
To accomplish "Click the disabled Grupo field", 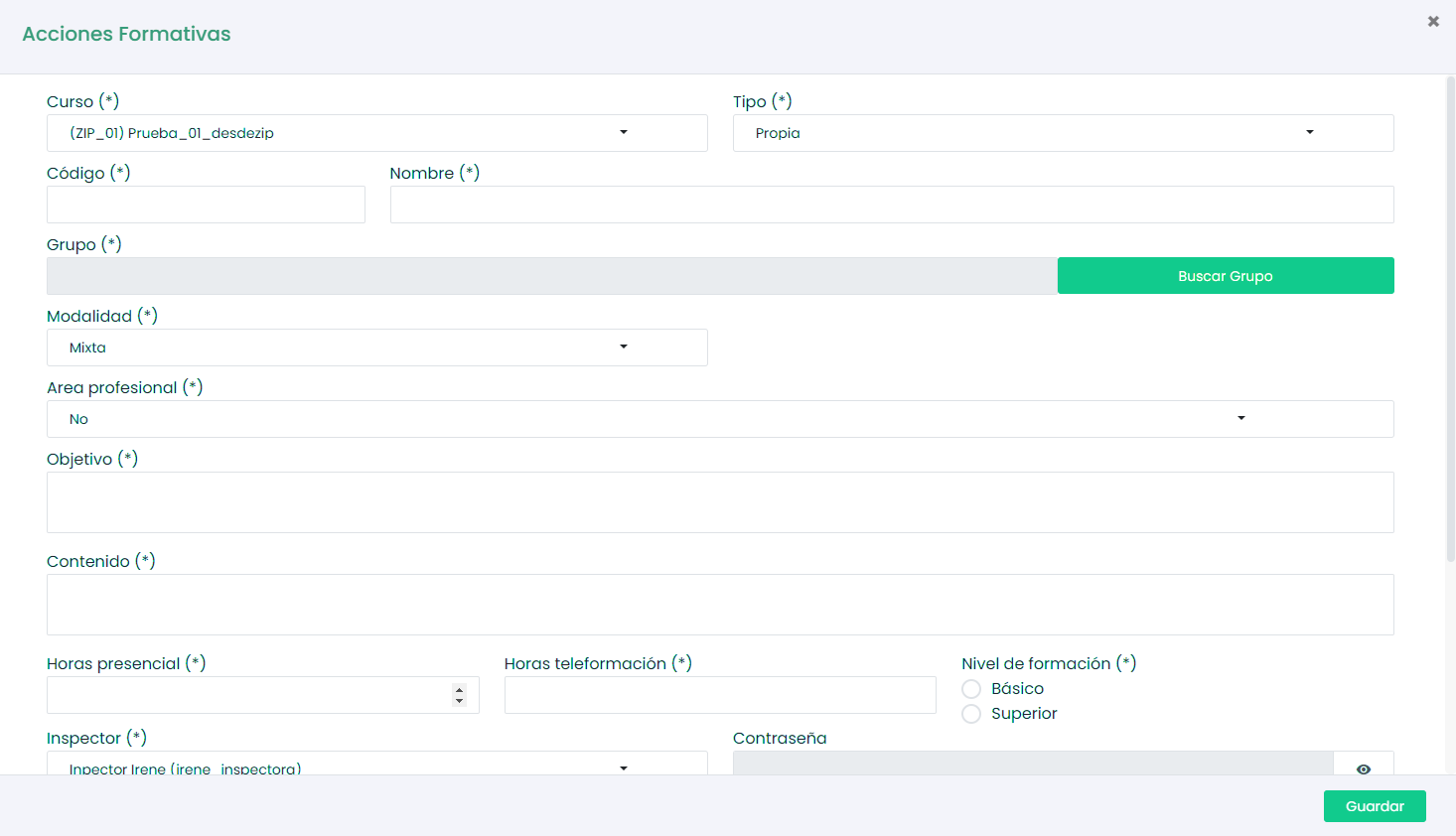I will pos(551,276).
